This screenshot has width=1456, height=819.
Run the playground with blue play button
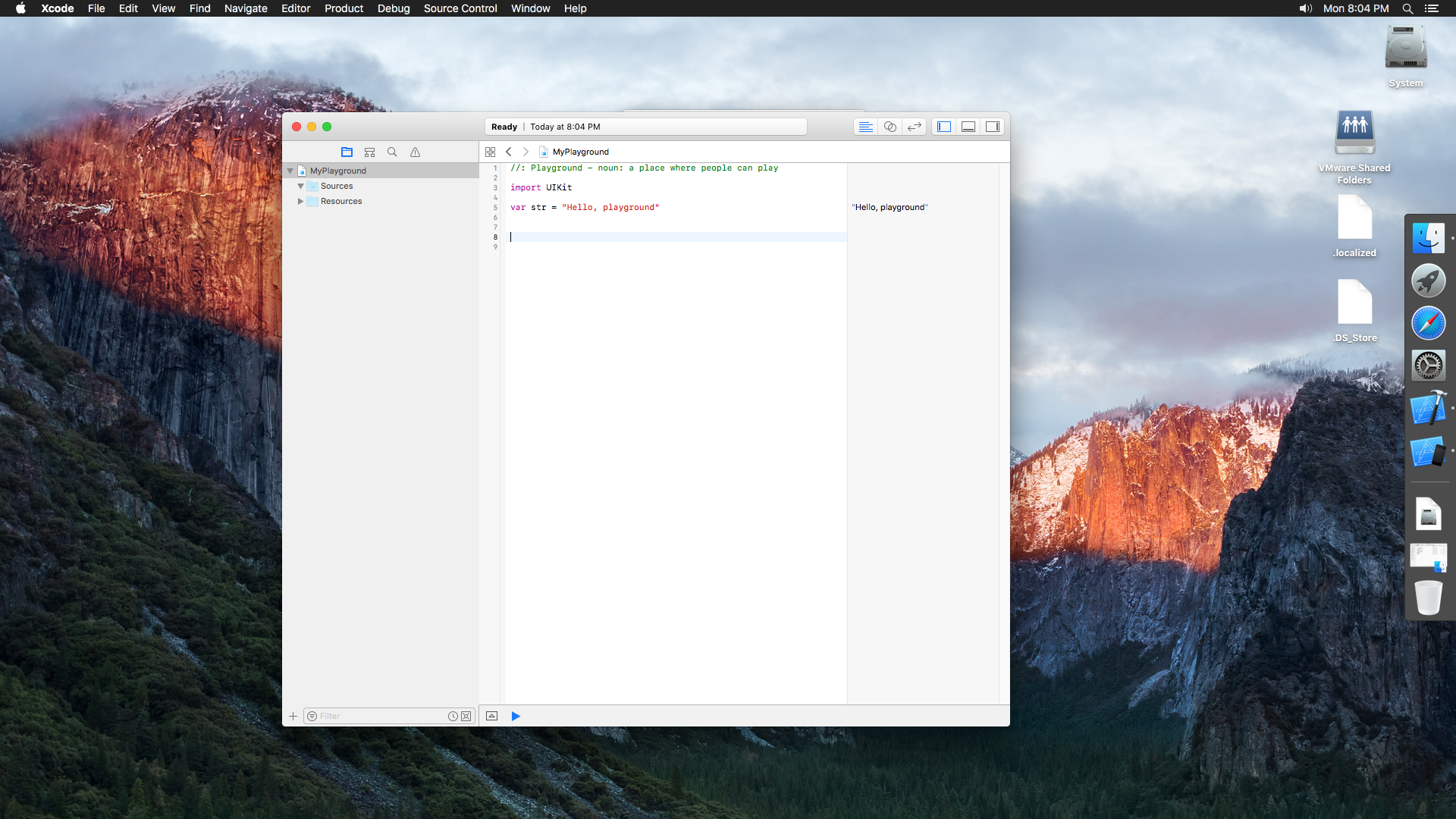[x=516, y=716]
